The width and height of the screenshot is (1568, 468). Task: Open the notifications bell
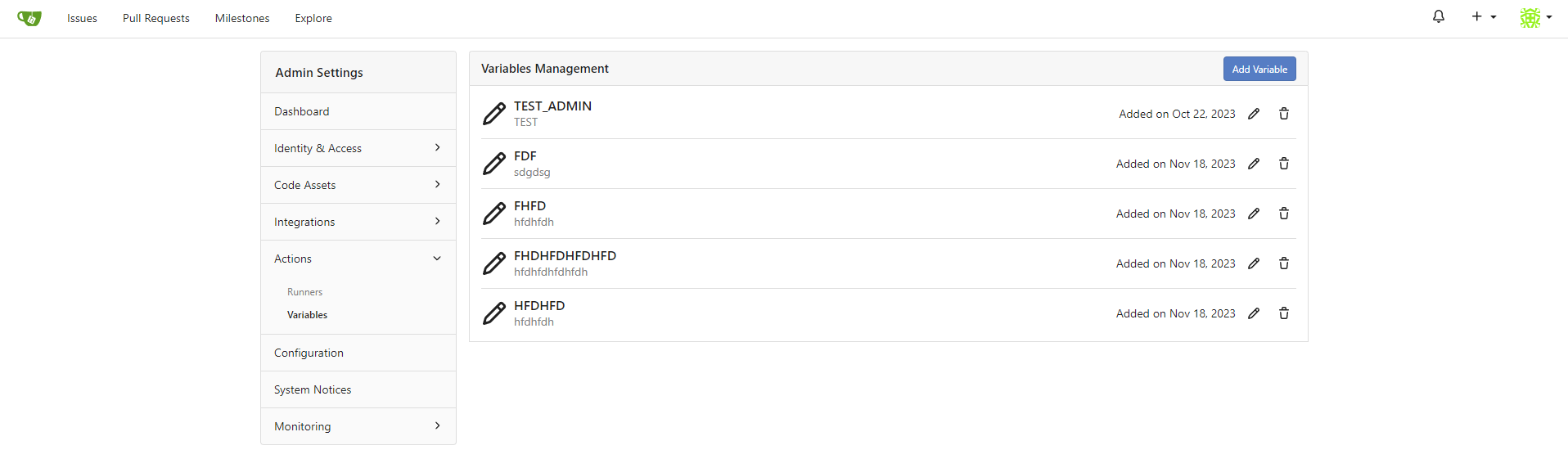click(1439, 16)
